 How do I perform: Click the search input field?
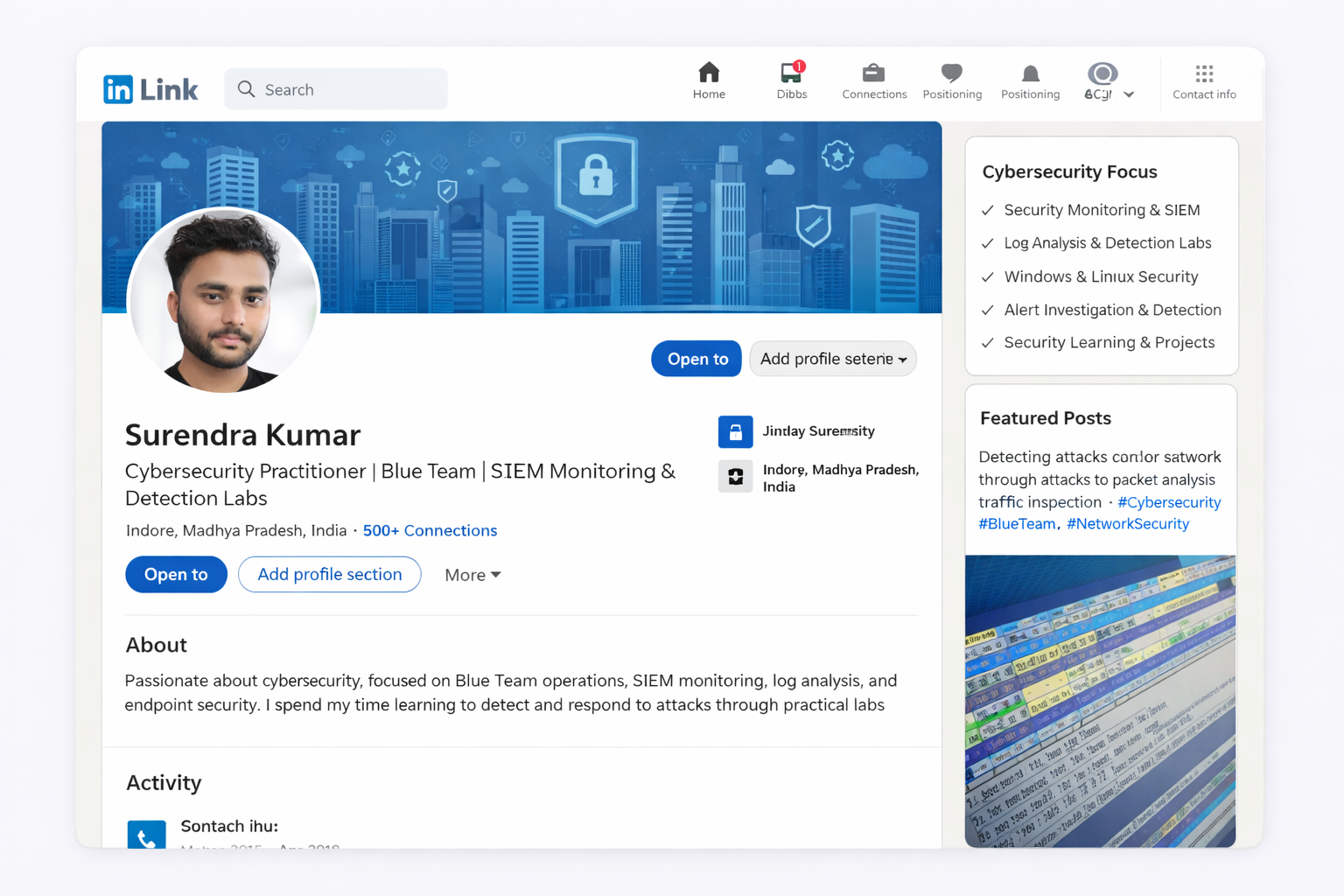(336, 88)
